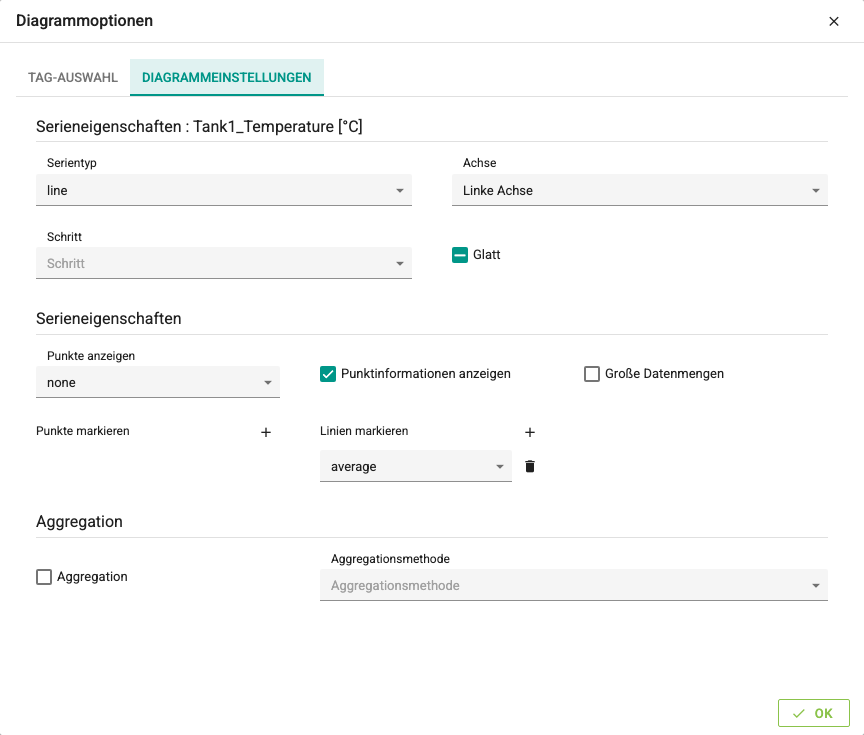Toggle the Glatt checkbox

[460, 255]
